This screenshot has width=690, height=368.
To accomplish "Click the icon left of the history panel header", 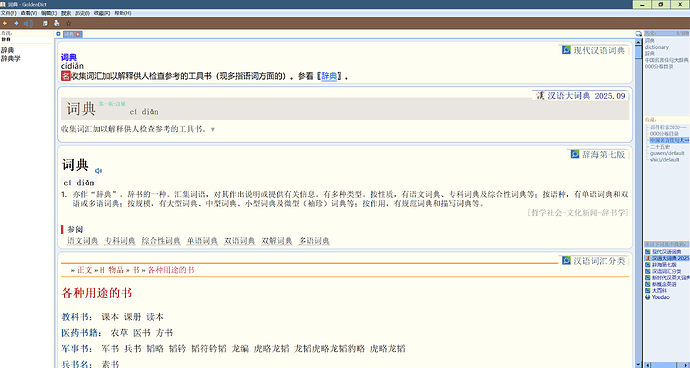I will pos(639,34).
